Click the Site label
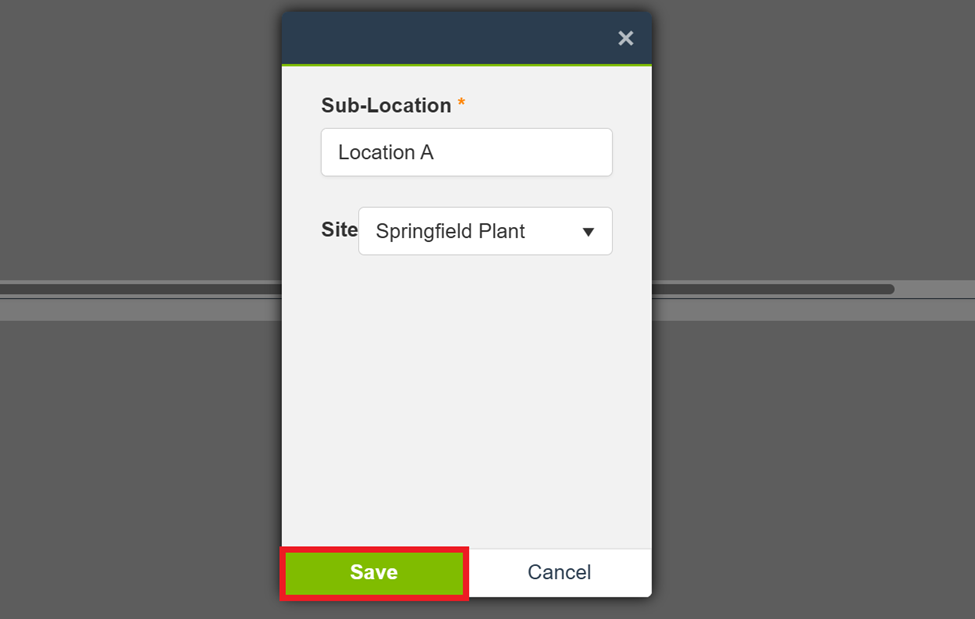Screen dimensions: 975x619 click(x=339, y=230)
